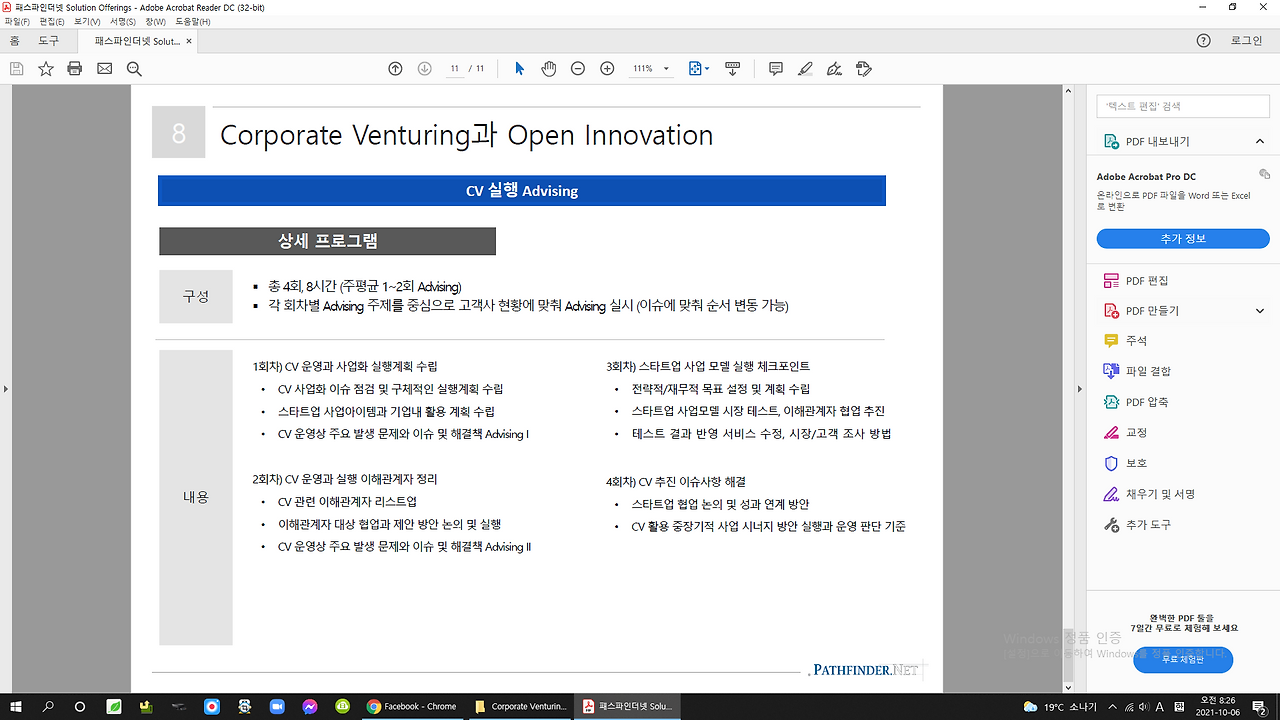Expand the left navigation pane arrow
The image size is (1280, 720).
tap(5, 389)
